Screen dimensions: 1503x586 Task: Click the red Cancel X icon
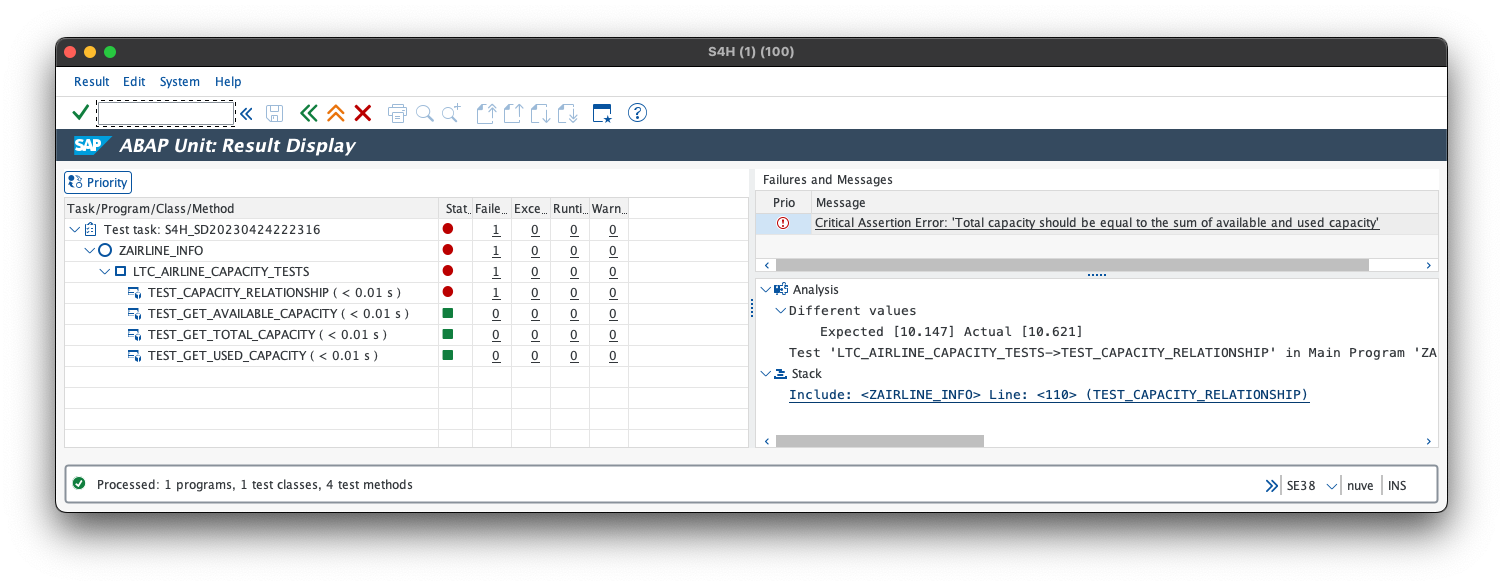(363, 113)
